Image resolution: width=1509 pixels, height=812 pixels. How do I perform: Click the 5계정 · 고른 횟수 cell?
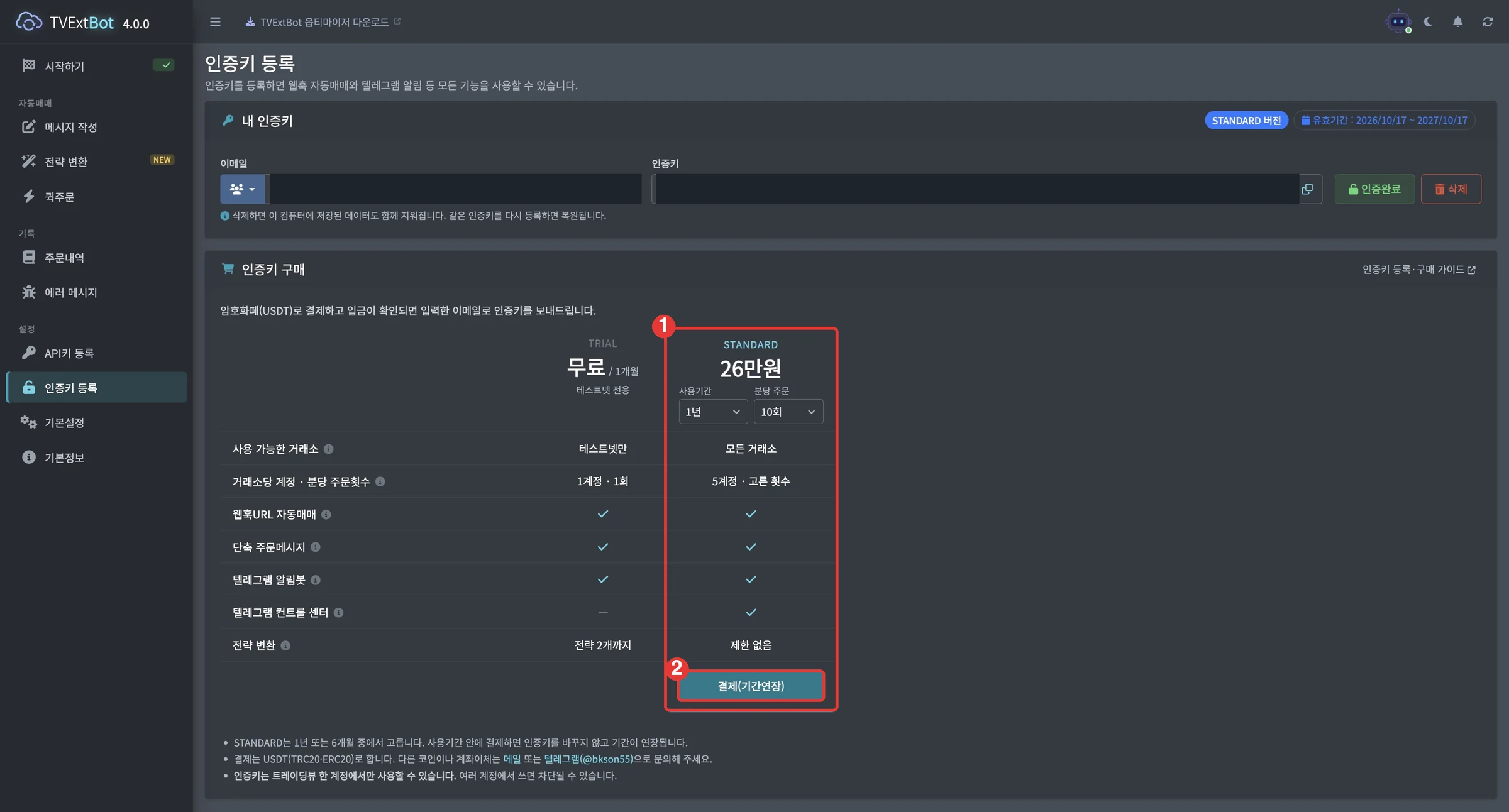[x=751, y=481]
